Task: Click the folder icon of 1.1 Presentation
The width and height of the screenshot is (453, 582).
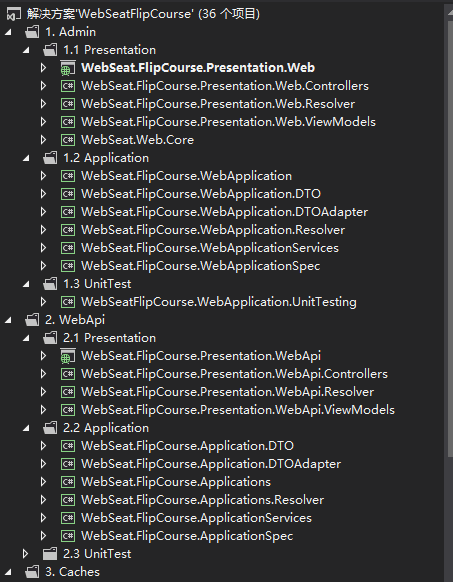Action: [x=50, y=50]
